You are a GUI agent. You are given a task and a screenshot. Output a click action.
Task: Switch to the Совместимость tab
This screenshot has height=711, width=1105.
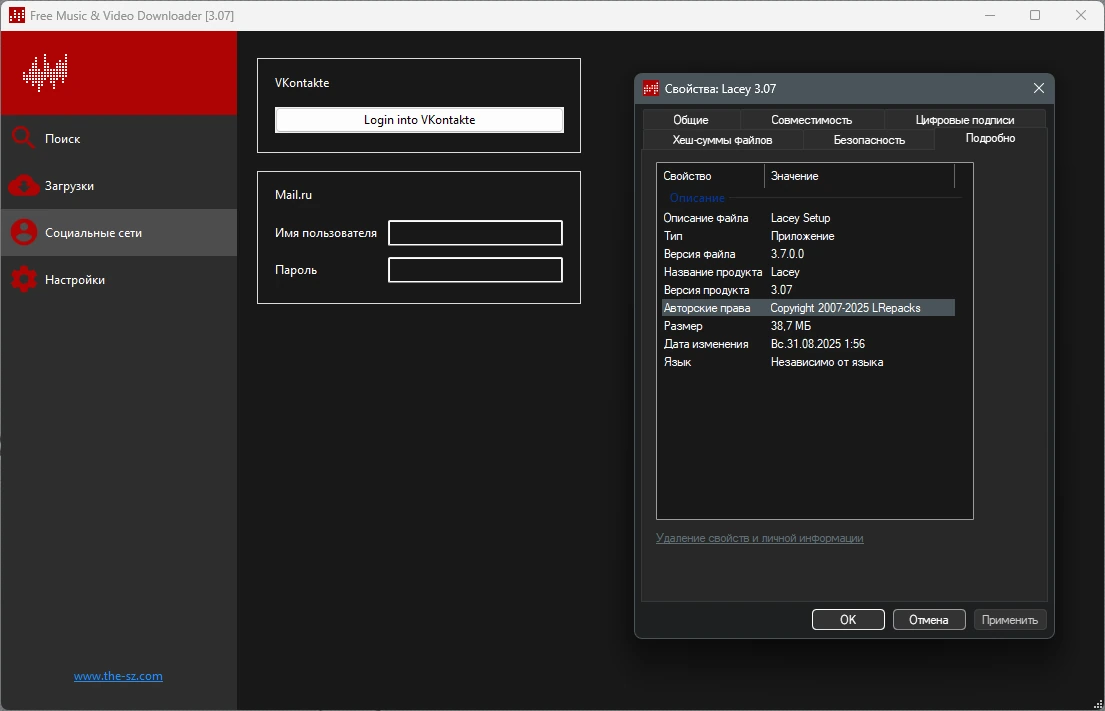tap(811, 120)
